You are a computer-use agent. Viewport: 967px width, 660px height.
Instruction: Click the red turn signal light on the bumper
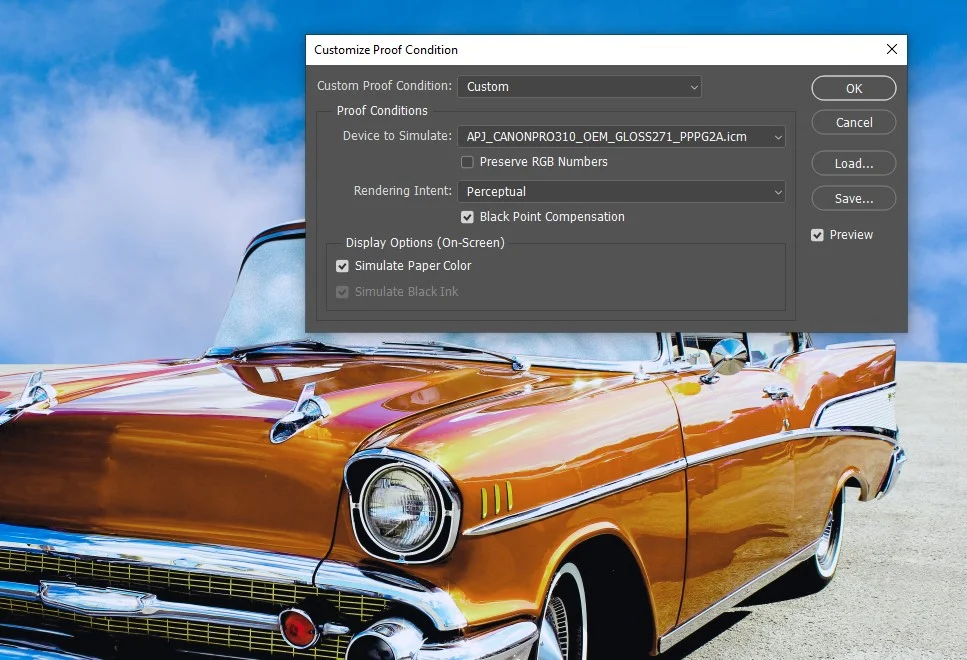click(x=297, y=628)
